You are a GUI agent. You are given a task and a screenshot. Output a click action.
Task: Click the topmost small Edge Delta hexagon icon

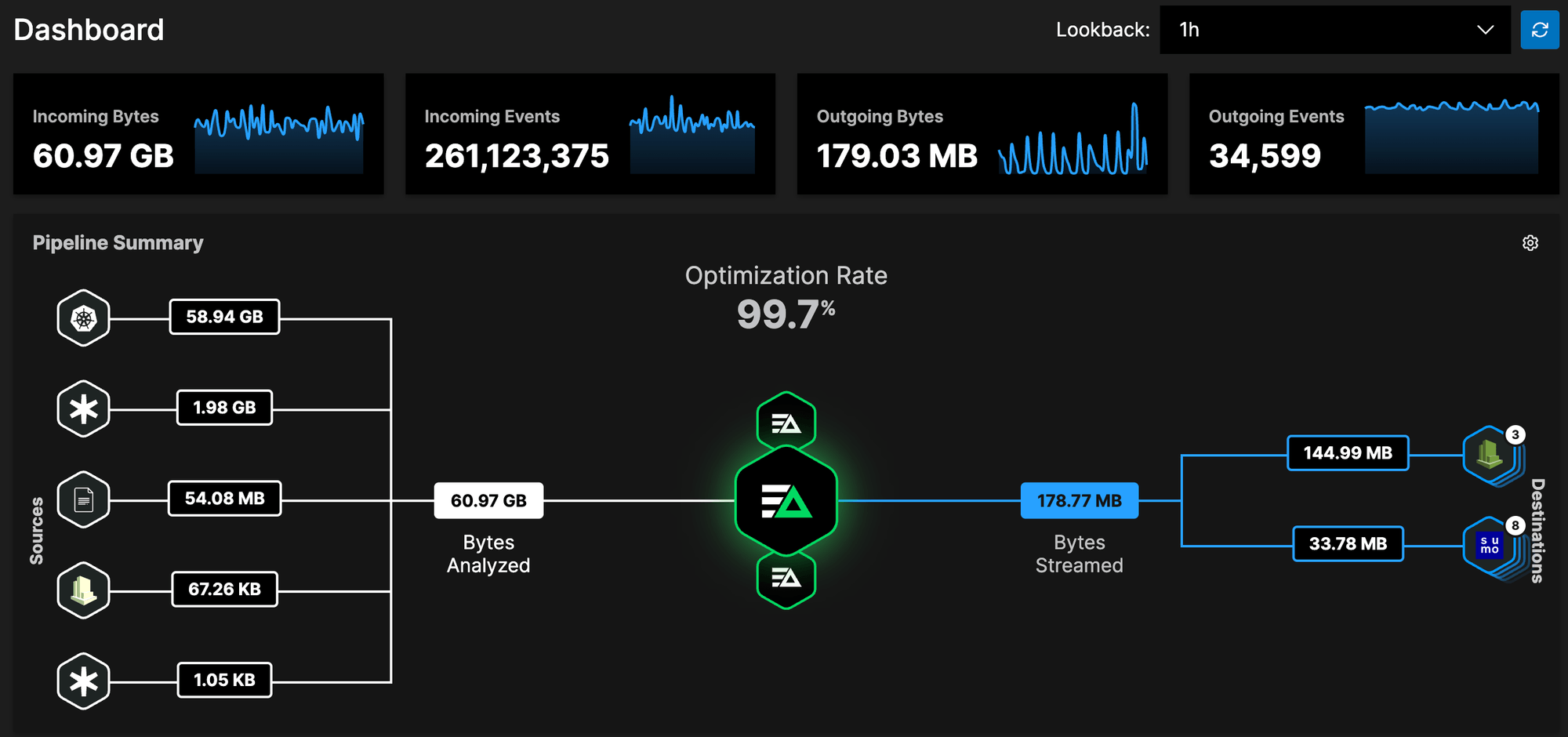coord(786,421)
